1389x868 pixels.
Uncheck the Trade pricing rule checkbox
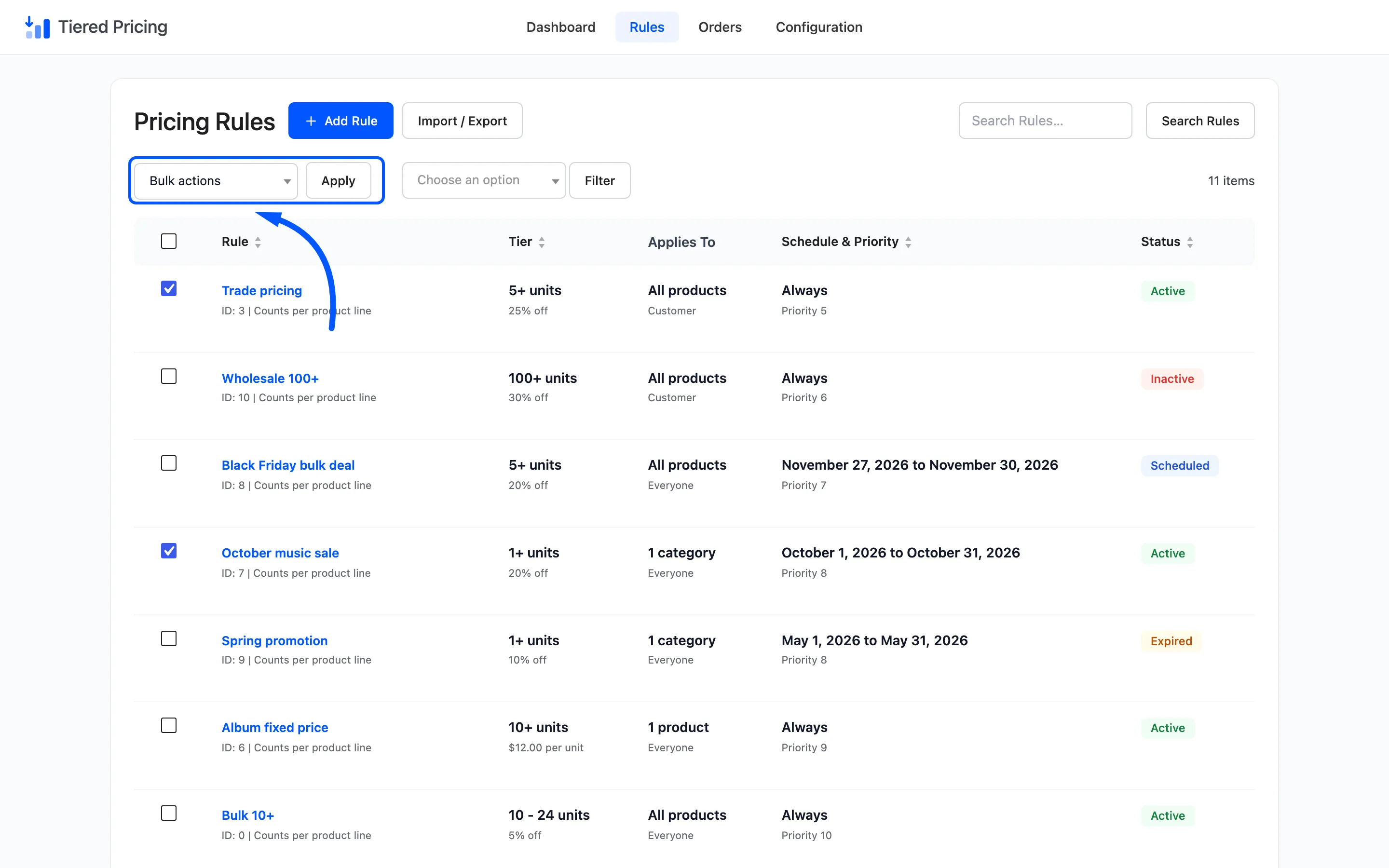coord(169,288)
